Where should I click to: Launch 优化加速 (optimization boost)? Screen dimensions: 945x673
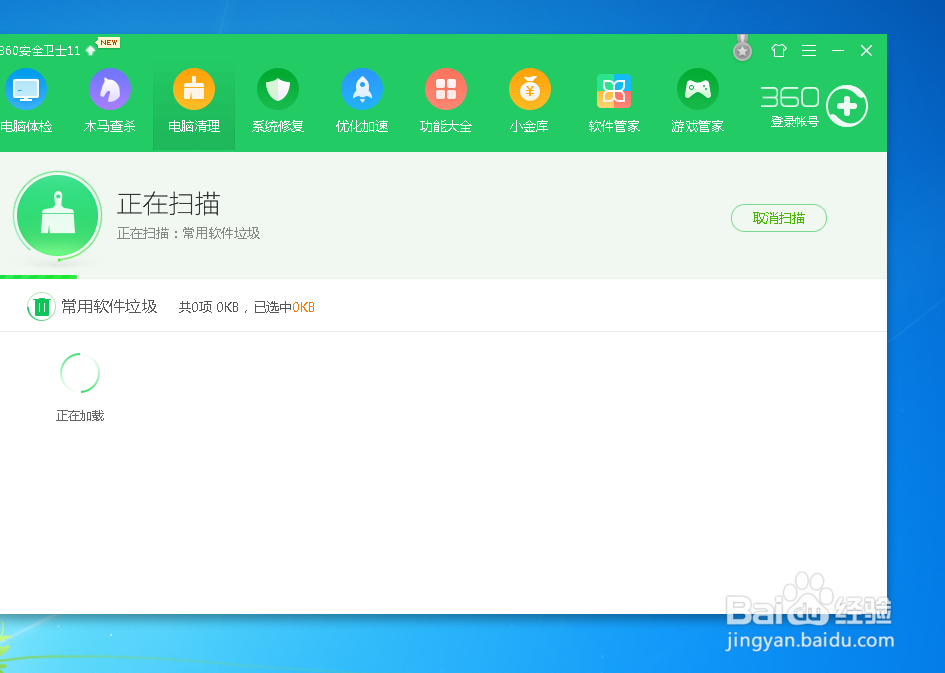pyautogui.click(x=362, y=100)
